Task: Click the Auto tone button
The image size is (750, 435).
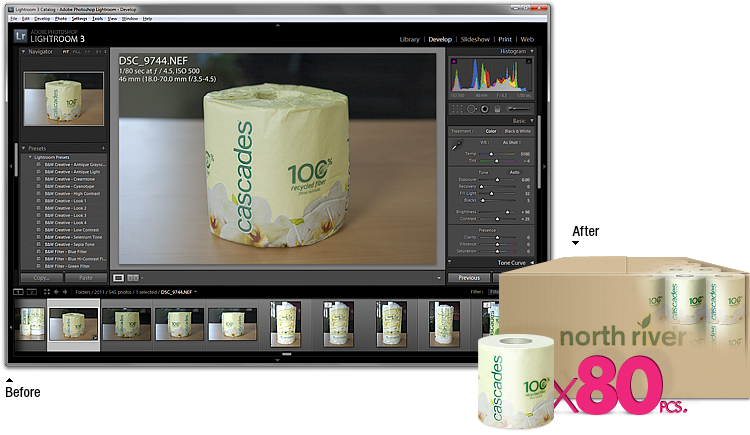Action: click(514, 172)
